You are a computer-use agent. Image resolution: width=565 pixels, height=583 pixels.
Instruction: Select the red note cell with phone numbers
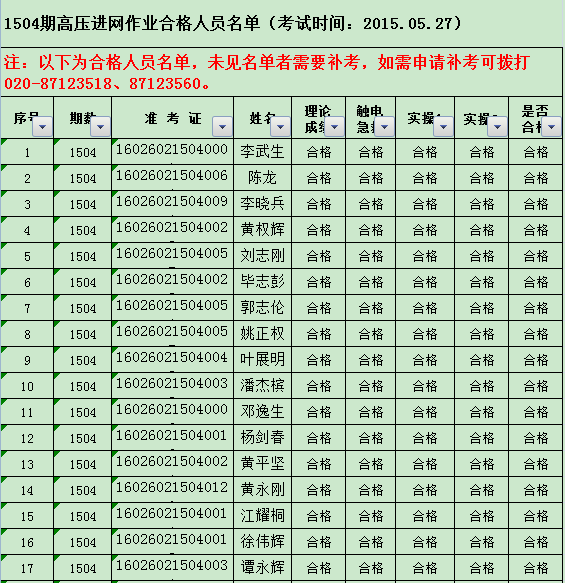(x=282, y=72)
